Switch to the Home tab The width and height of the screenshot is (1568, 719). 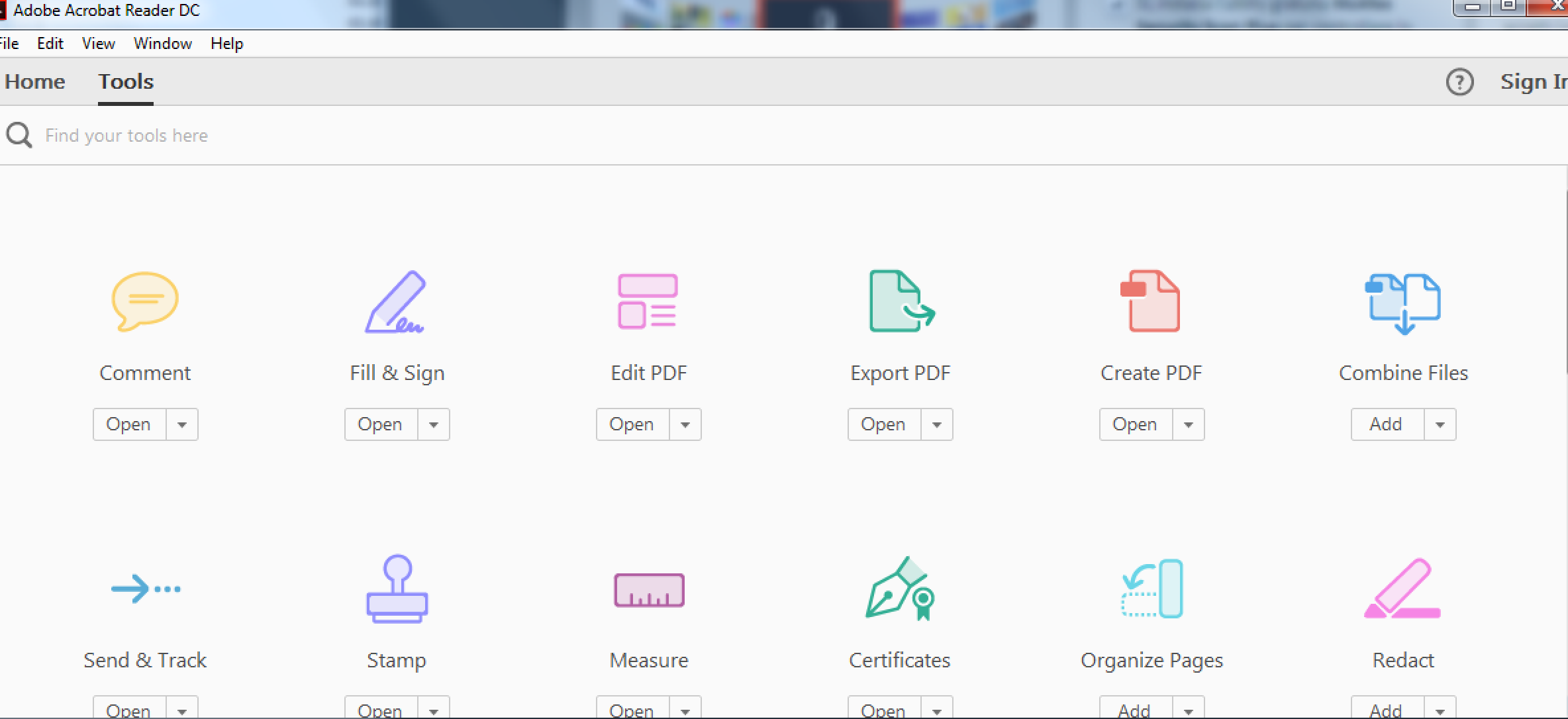click(35, 81)
